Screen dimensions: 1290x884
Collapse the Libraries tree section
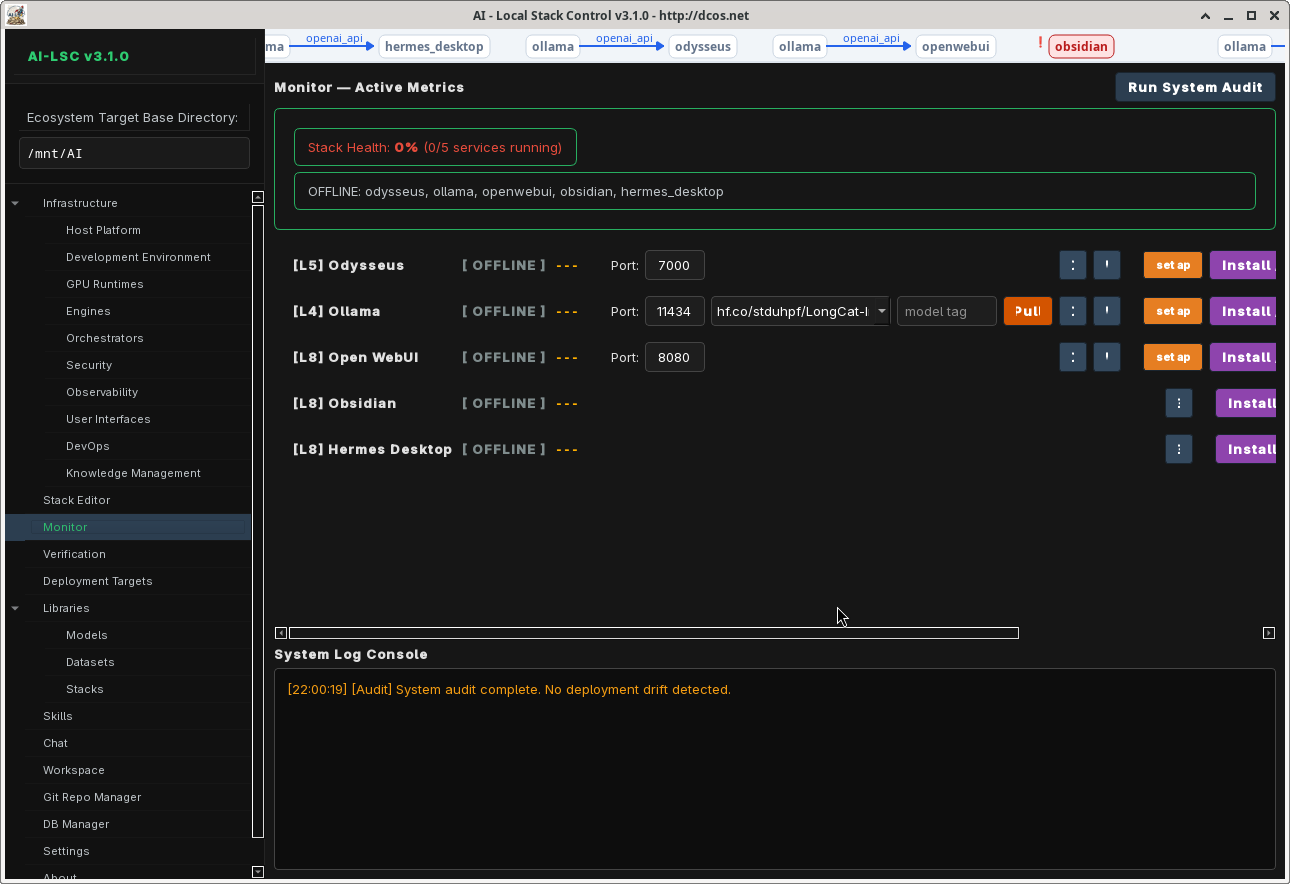point(15,609)
